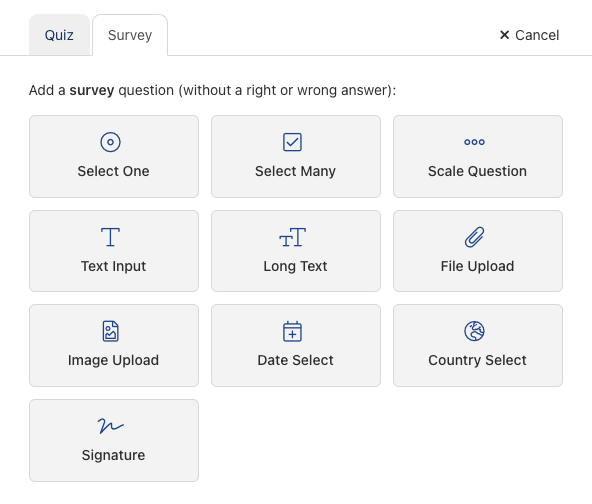Switch to the Quiz tab

coord(59,35)
